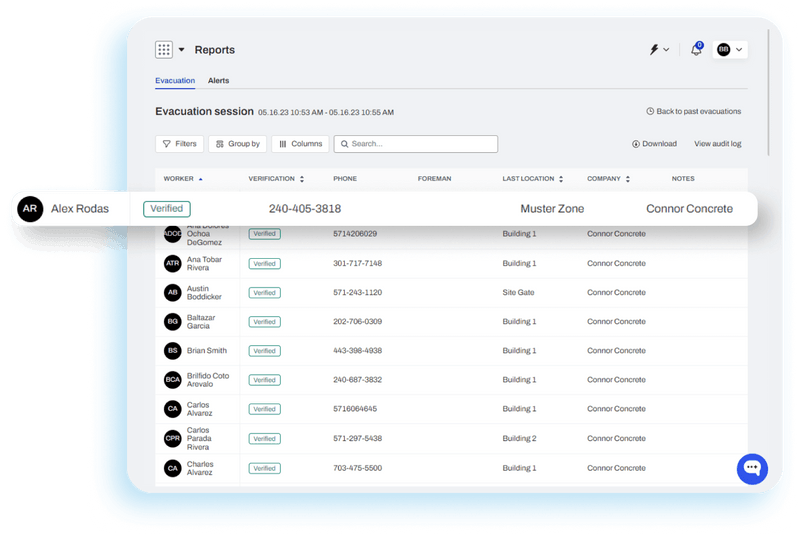Select the Notes column header

click(x=683, y=179)
